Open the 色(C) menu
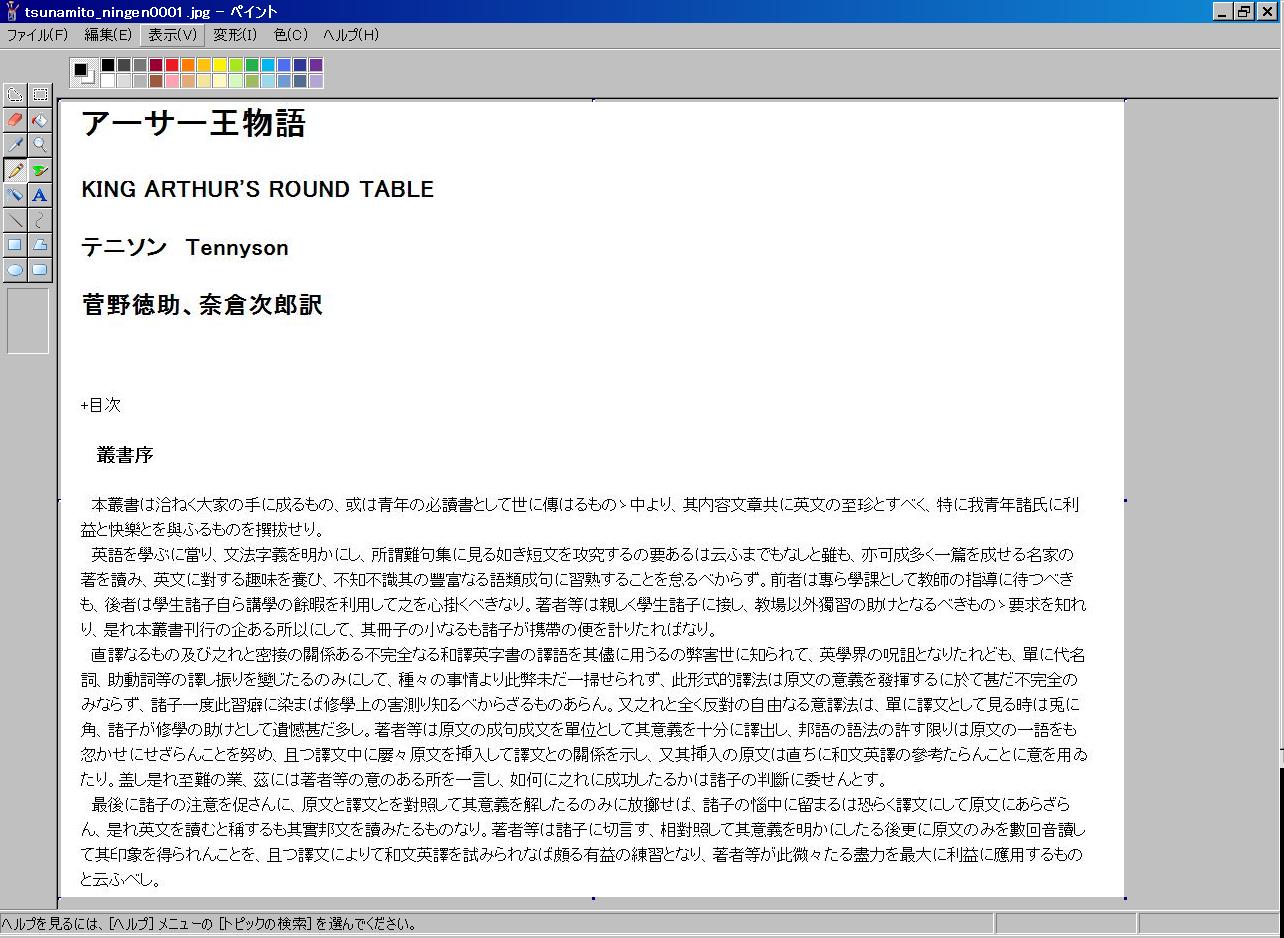Screen dimensions: 1284x938 pyautogui.click(x=291, y=35)
